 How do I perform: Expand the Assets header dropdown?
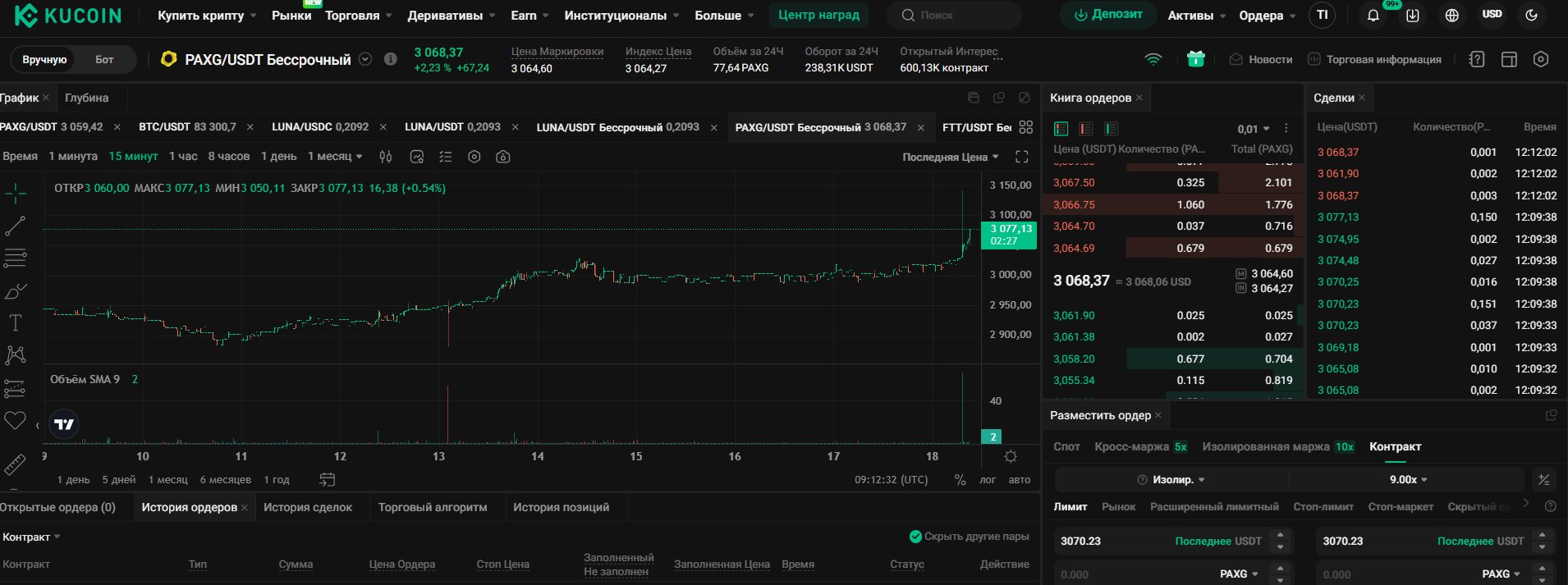[1197, 16]
